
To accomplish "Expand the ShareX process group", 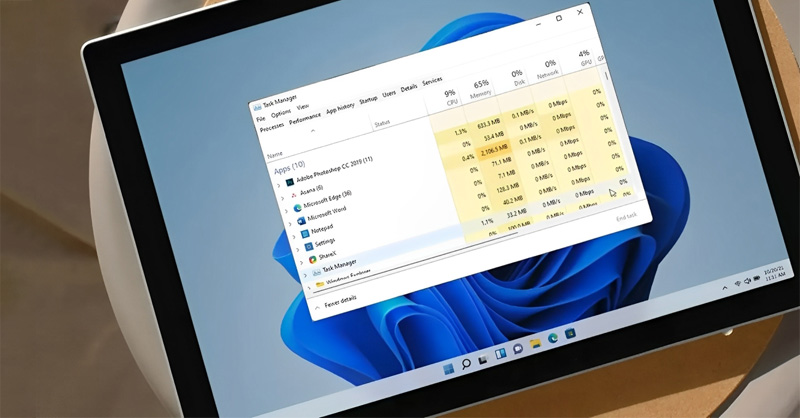I will (302, 262).
